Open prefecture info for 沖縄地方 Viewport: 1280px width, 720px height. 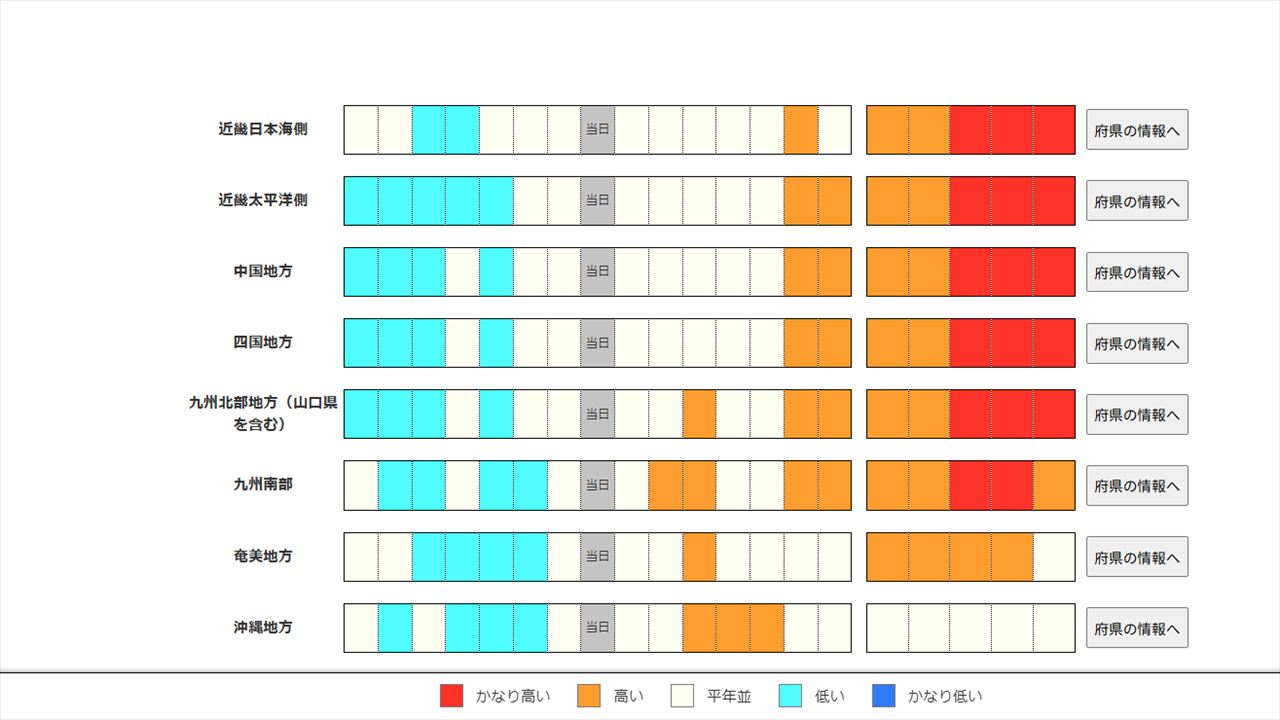click(x=1137, y=628)
